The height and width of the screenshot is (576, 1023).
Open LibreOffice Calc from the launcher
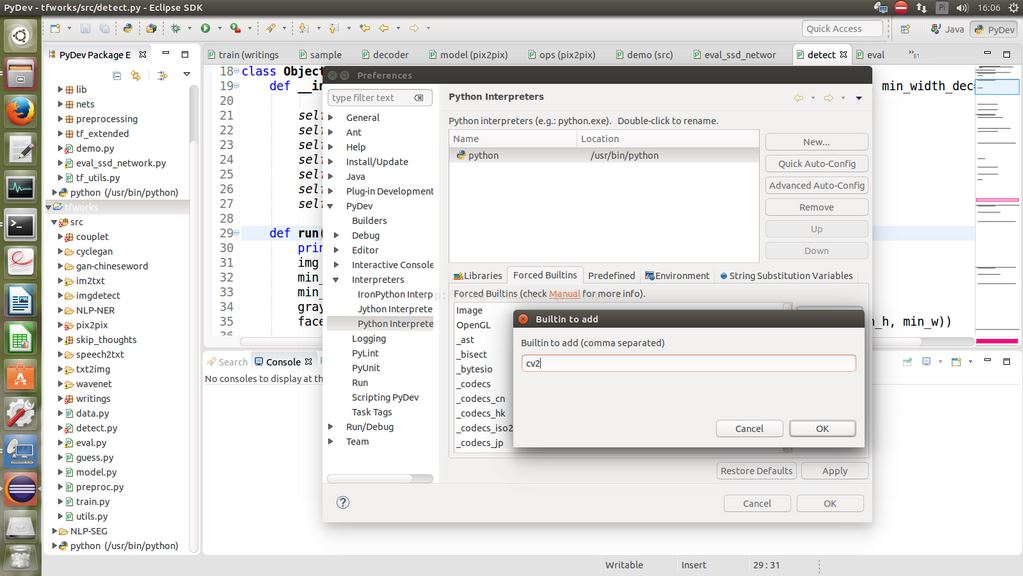(x=20, y=339)
